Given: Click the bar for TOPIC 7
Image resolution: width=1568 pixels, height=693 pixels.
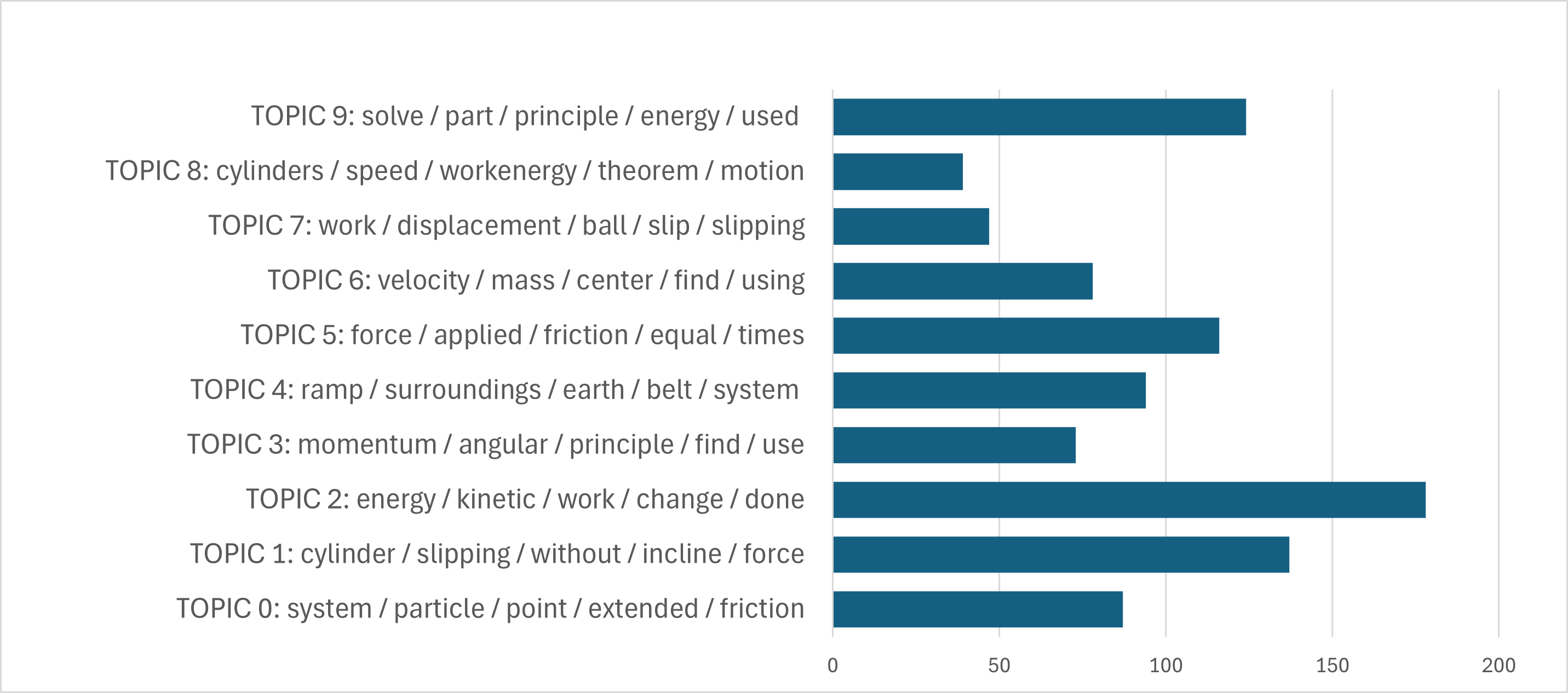Looking at the screenshot, I should [911, 226].
